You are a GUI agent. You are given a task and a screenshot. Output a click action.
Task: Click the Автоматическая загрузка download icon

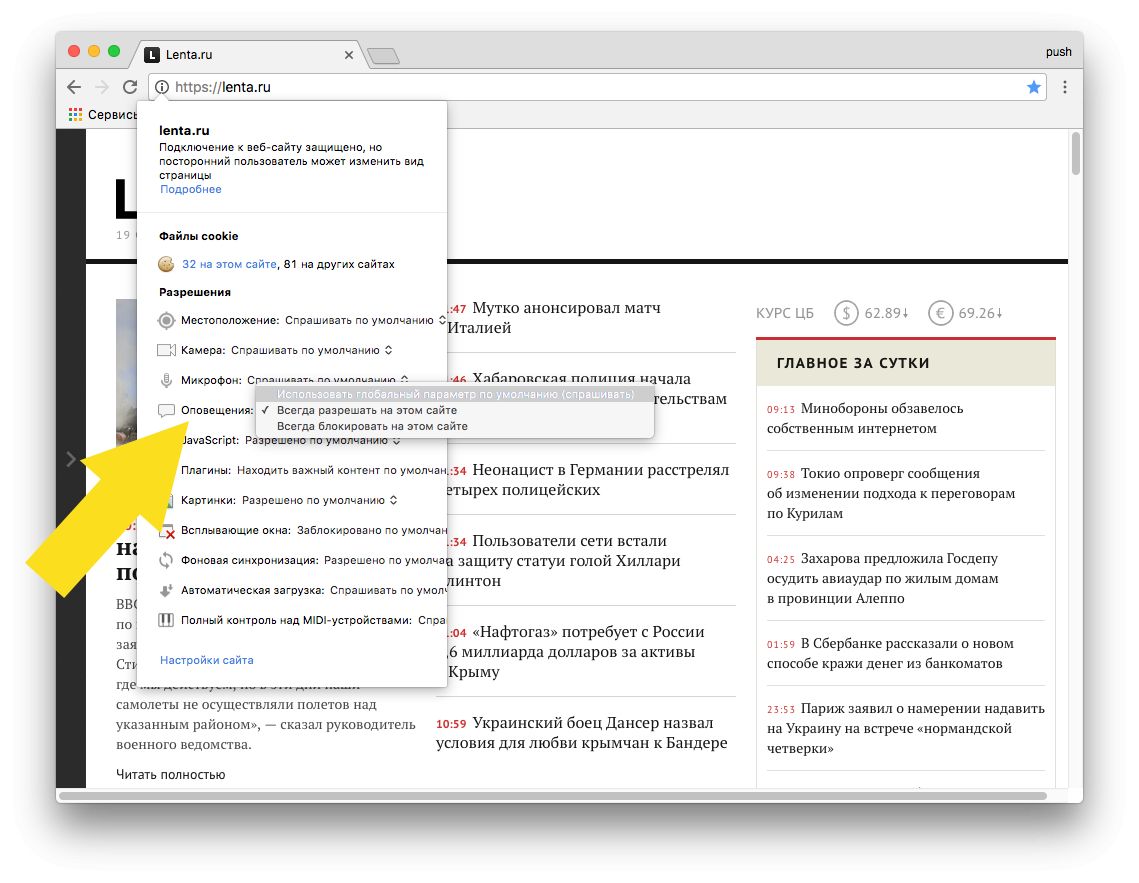tap(166, 590)
